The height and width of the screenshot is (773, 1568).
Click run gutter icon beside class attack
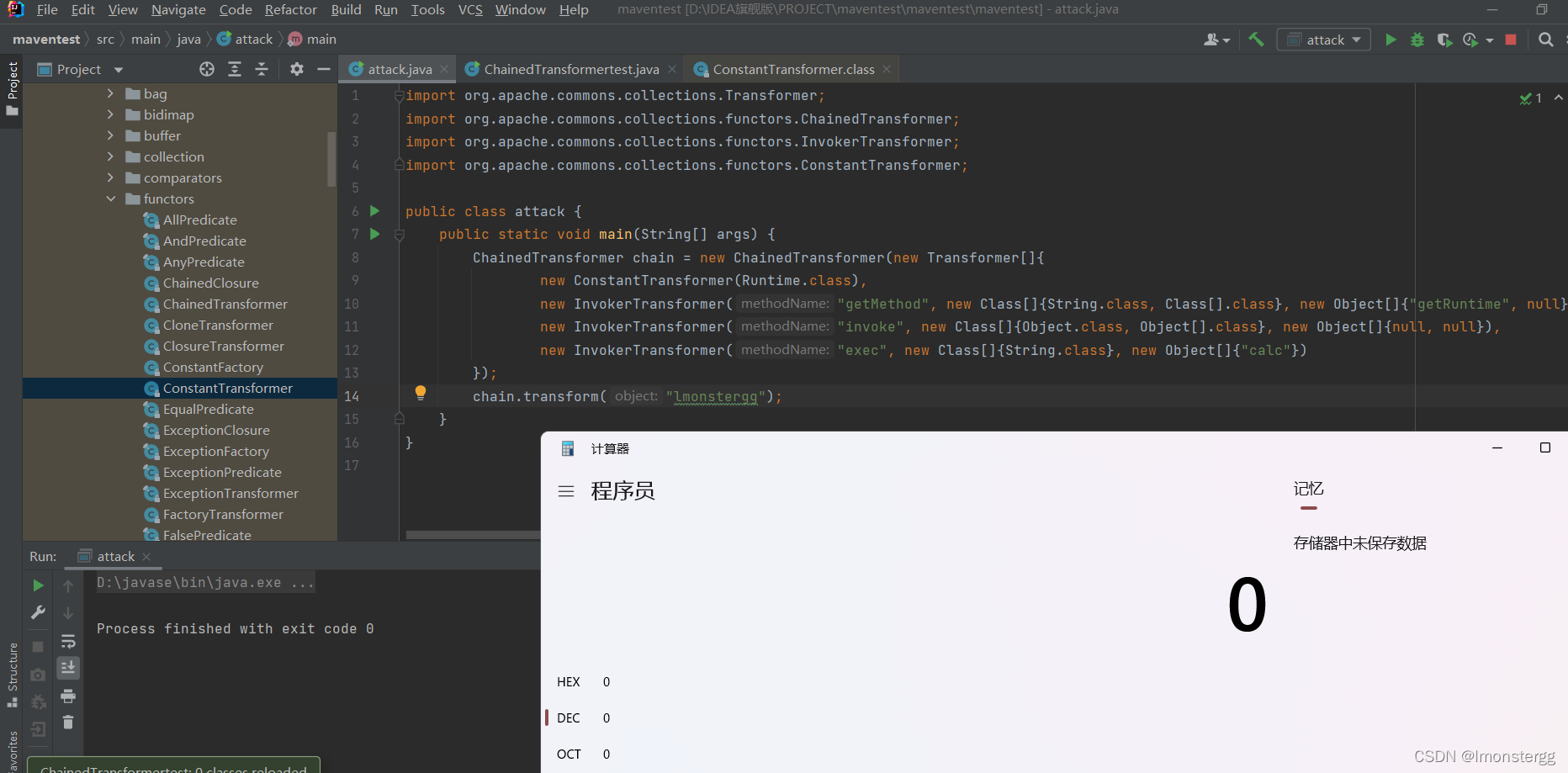[x=375, y=211]
